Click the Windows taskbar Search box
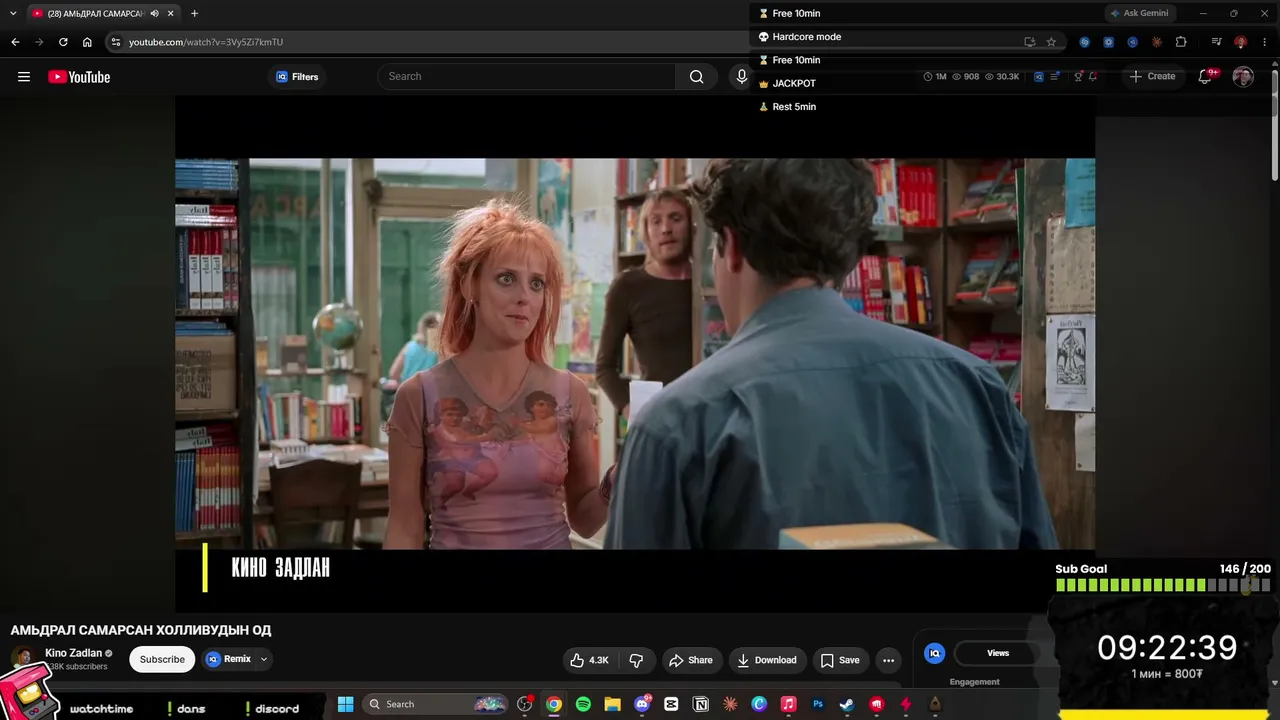 click(435, 704)
